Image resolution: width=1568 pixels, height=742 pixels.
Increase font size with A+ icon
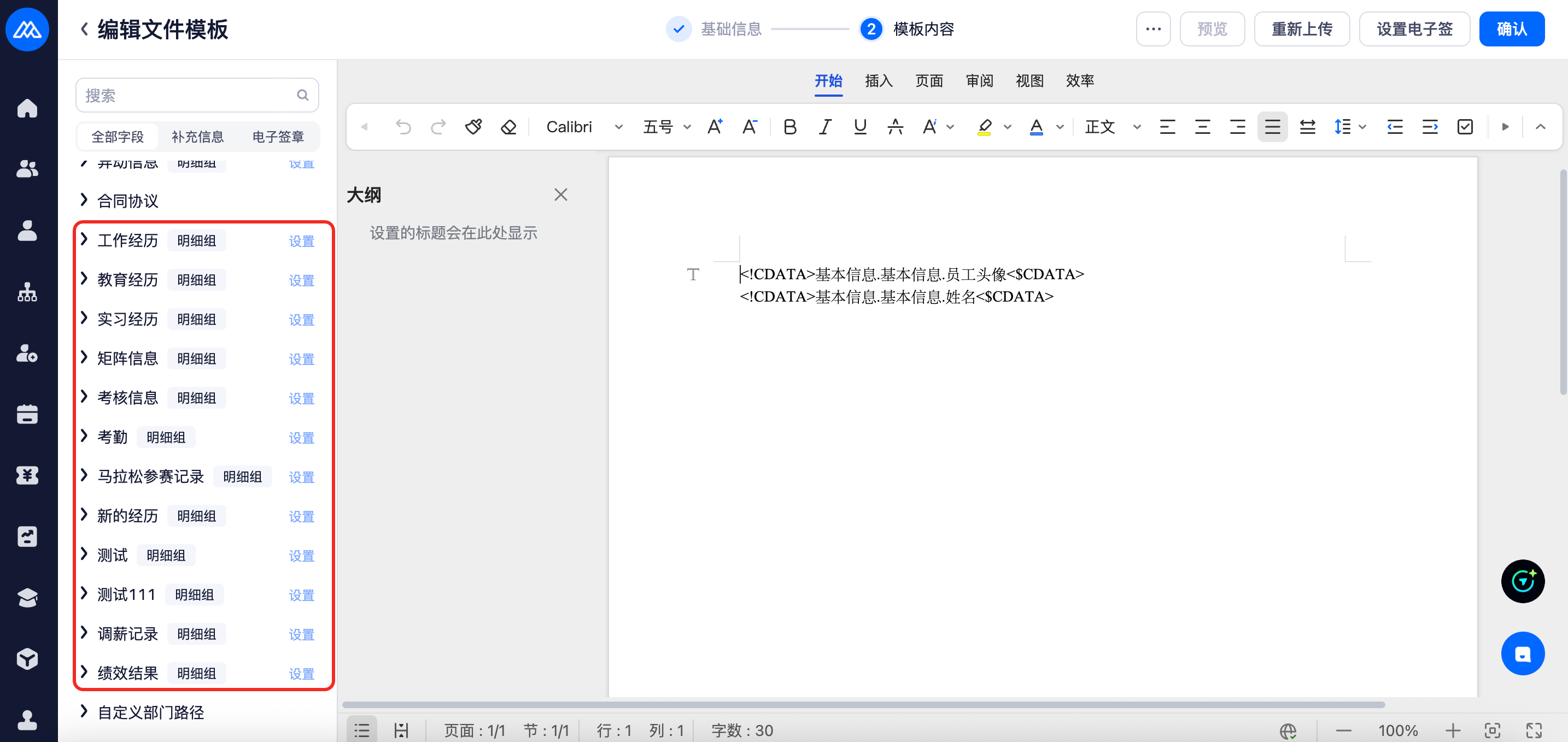(x=715, y=127)
